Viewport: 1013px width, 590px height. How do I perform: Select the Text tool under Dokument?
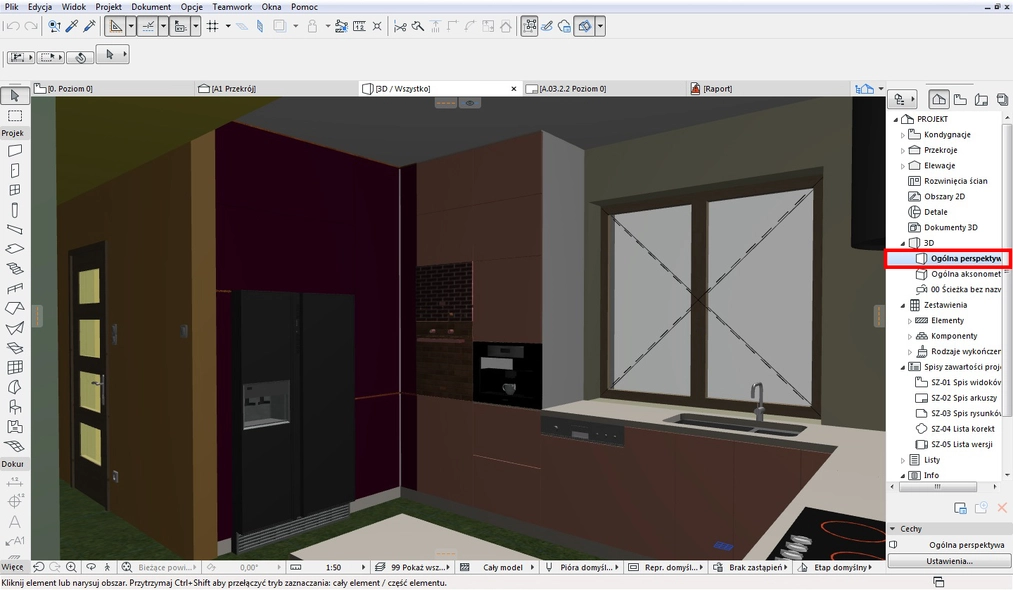[x=14, y=522]
